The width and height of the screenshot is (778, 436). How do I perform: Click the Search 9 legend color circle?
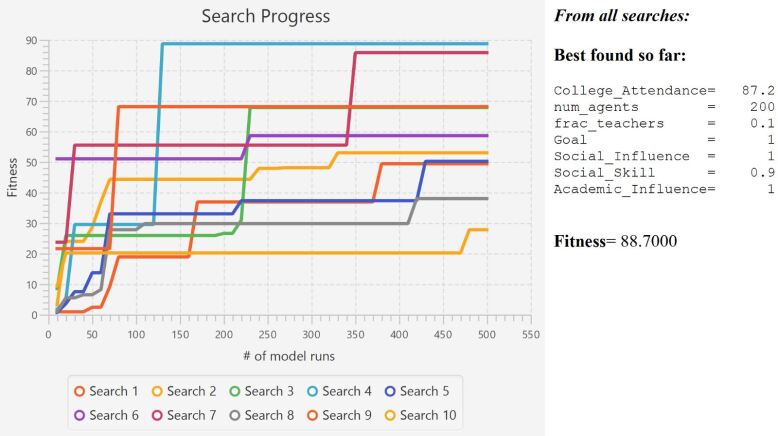click(x=311, y=415)
